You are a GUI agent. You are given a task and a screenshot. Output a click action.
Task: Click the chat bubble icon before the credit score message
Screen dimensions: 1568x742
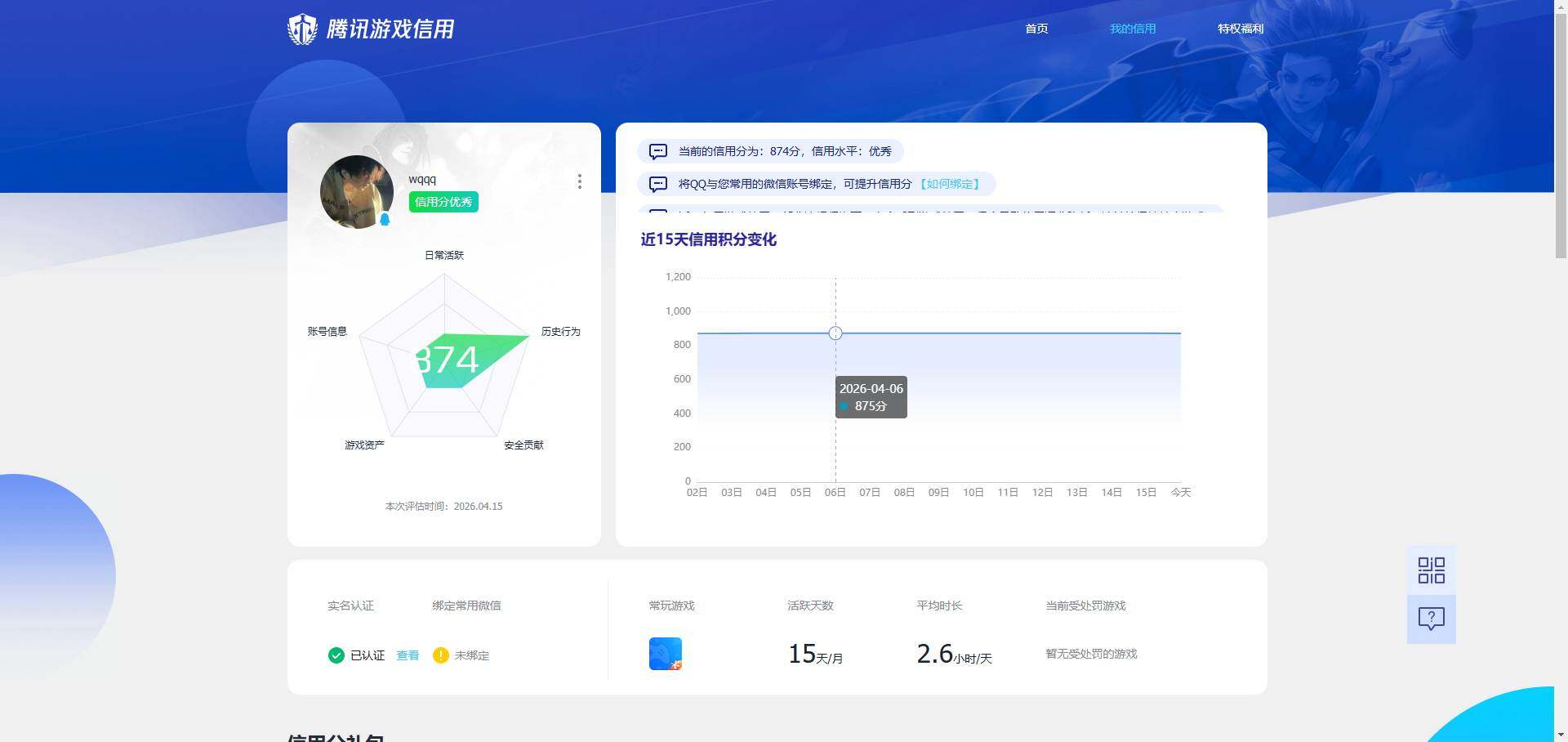(658, 151)
